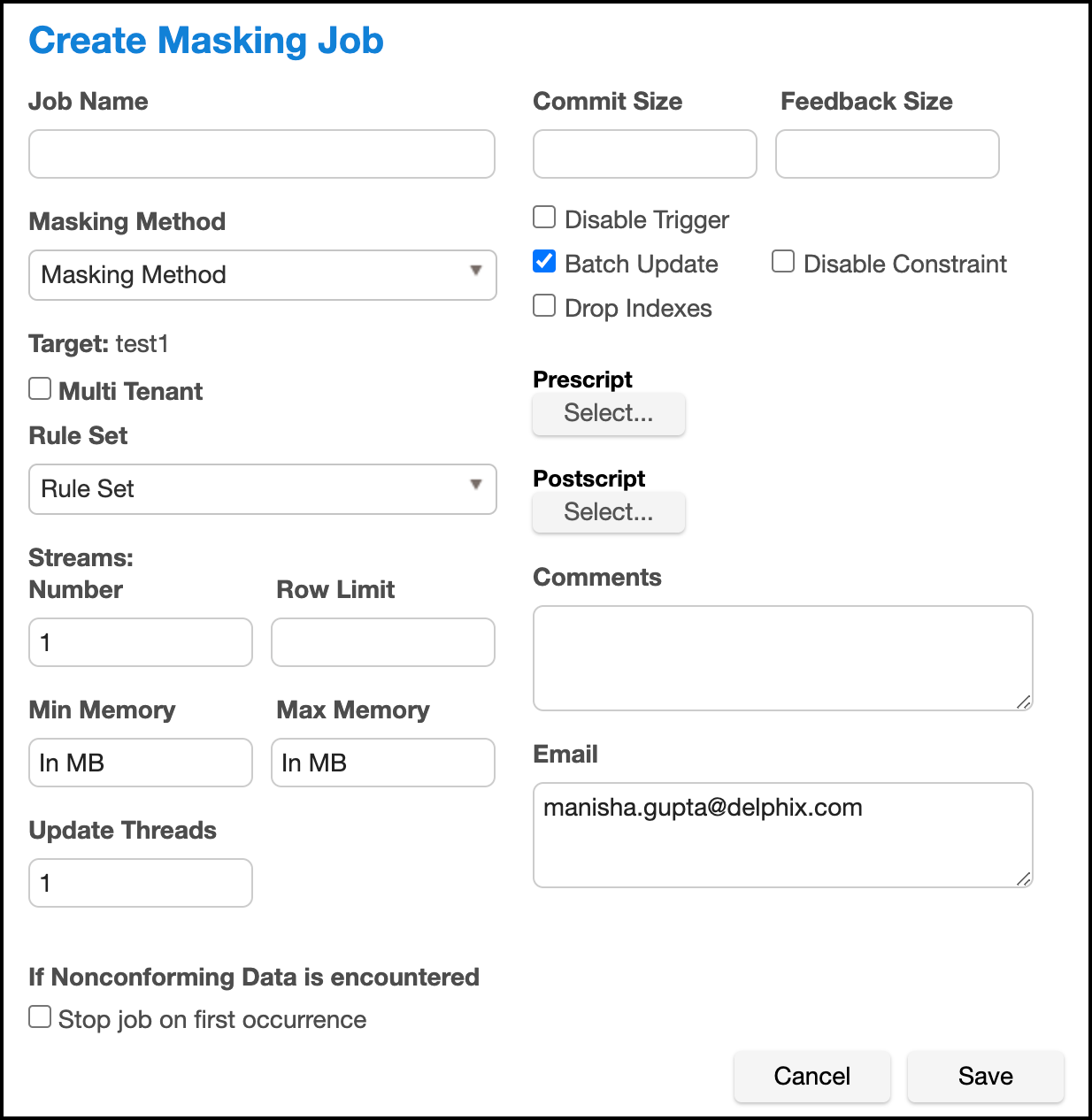Click the Job Name text field
This screenshot has width=1092, height=1120.
coord(261,154)
